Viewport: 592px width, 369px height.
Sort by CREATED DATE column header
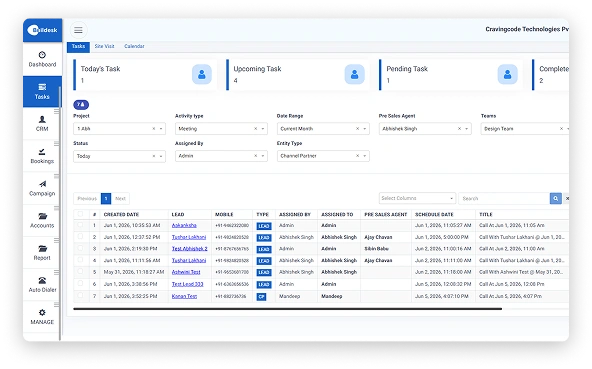[122, 215]
